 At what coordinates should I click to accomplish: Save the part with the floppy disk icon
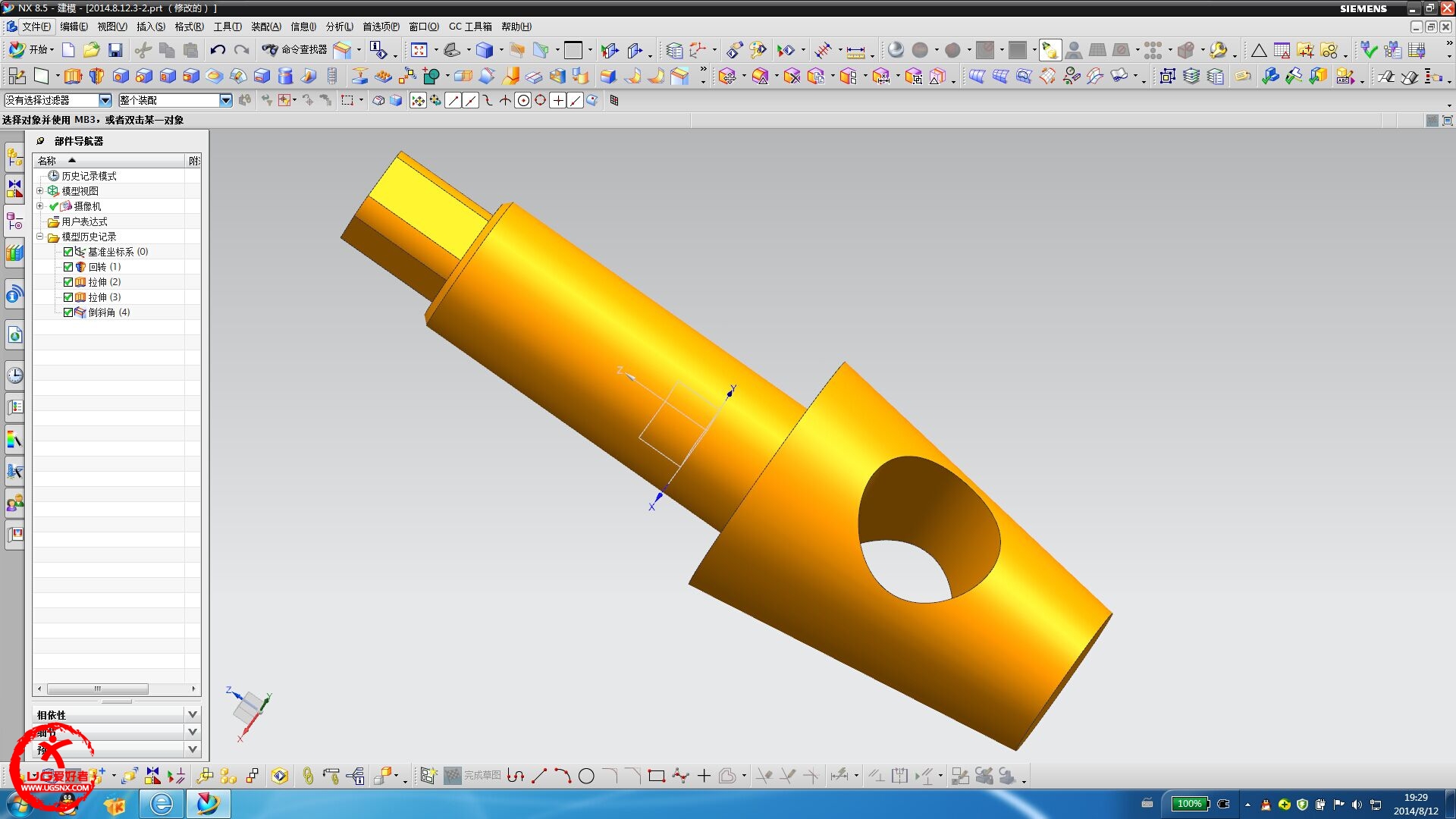click(115, 50)
